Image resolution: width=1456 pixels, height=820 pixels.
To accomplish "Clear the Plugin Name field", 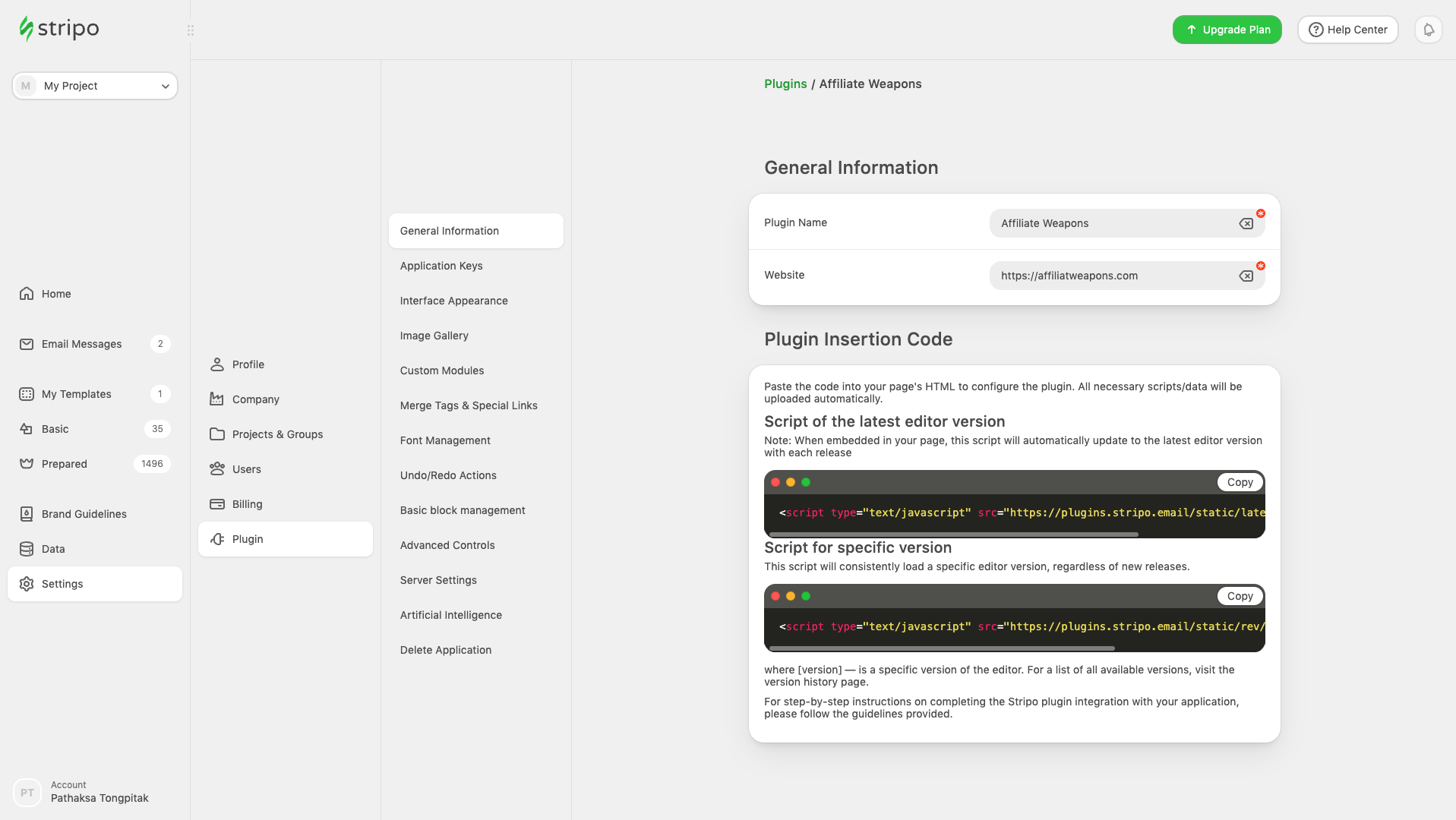I will [1246, 223].
